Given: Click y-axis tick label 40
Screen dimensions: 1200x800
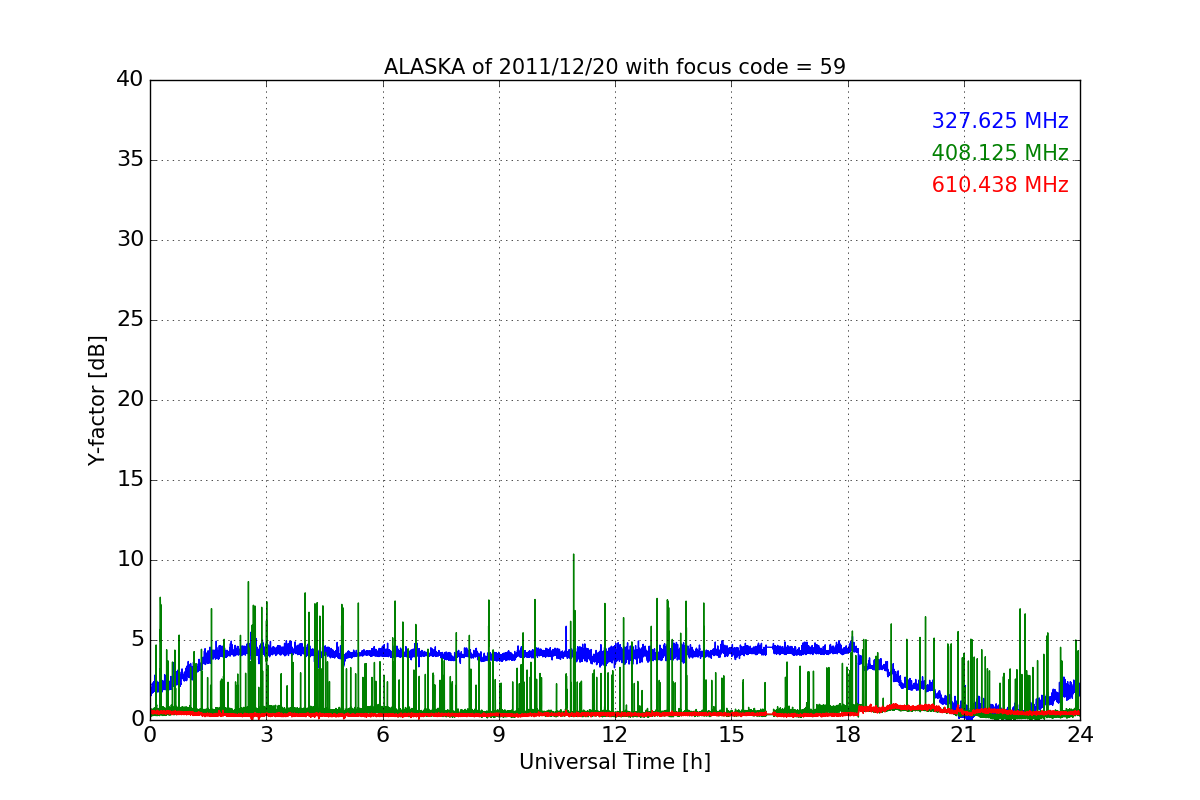Looking at the screenshot, I should pos(130,80).
